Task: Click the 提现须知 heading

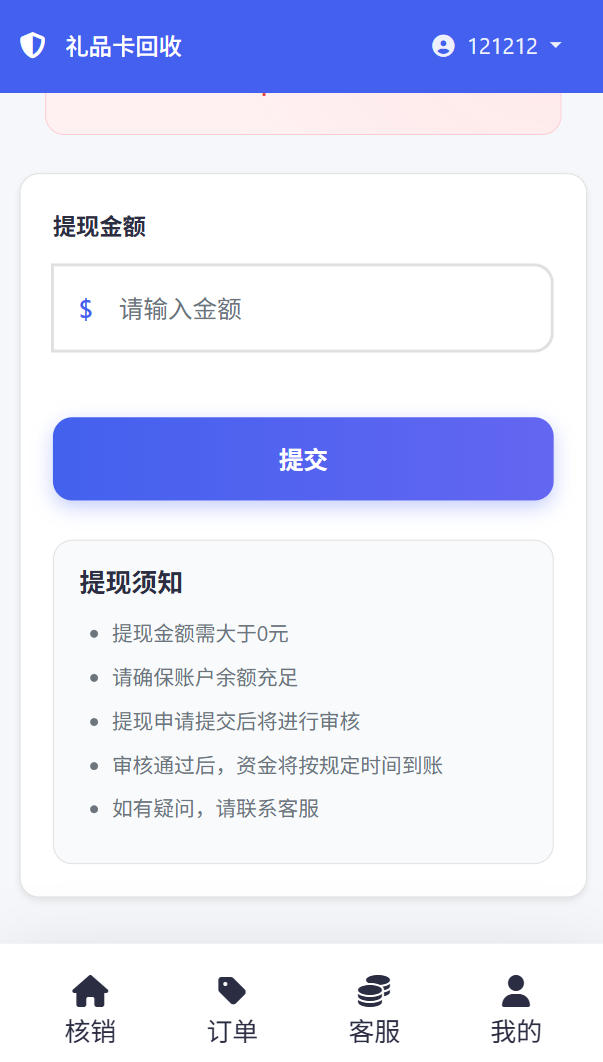Action: [x=131, y=583]
